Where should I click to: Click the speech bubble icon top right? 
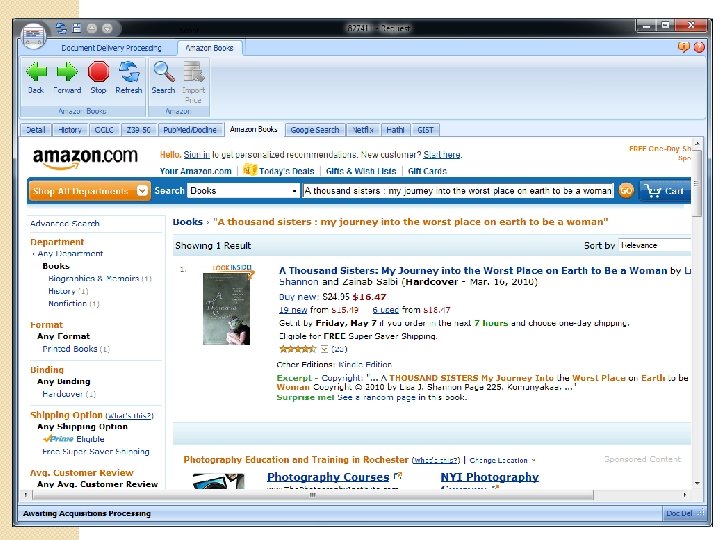click(x=684, y=47)
